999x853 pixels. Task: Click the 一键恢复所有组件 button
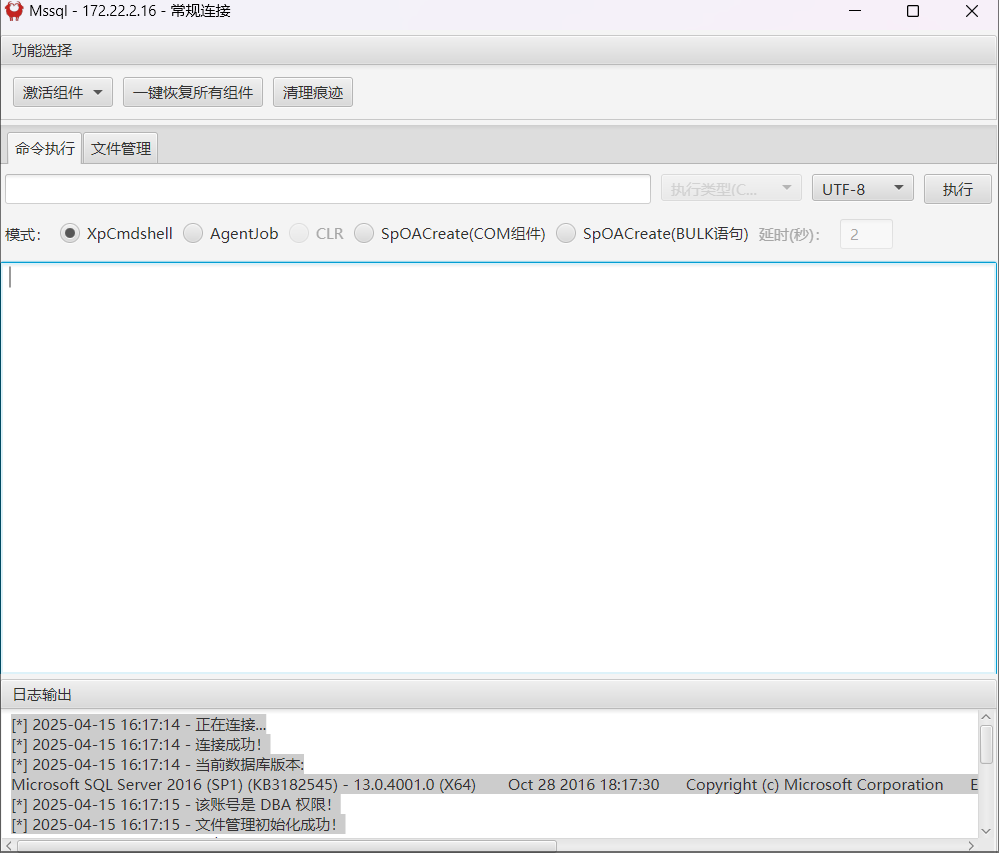(x=192, y=92)
